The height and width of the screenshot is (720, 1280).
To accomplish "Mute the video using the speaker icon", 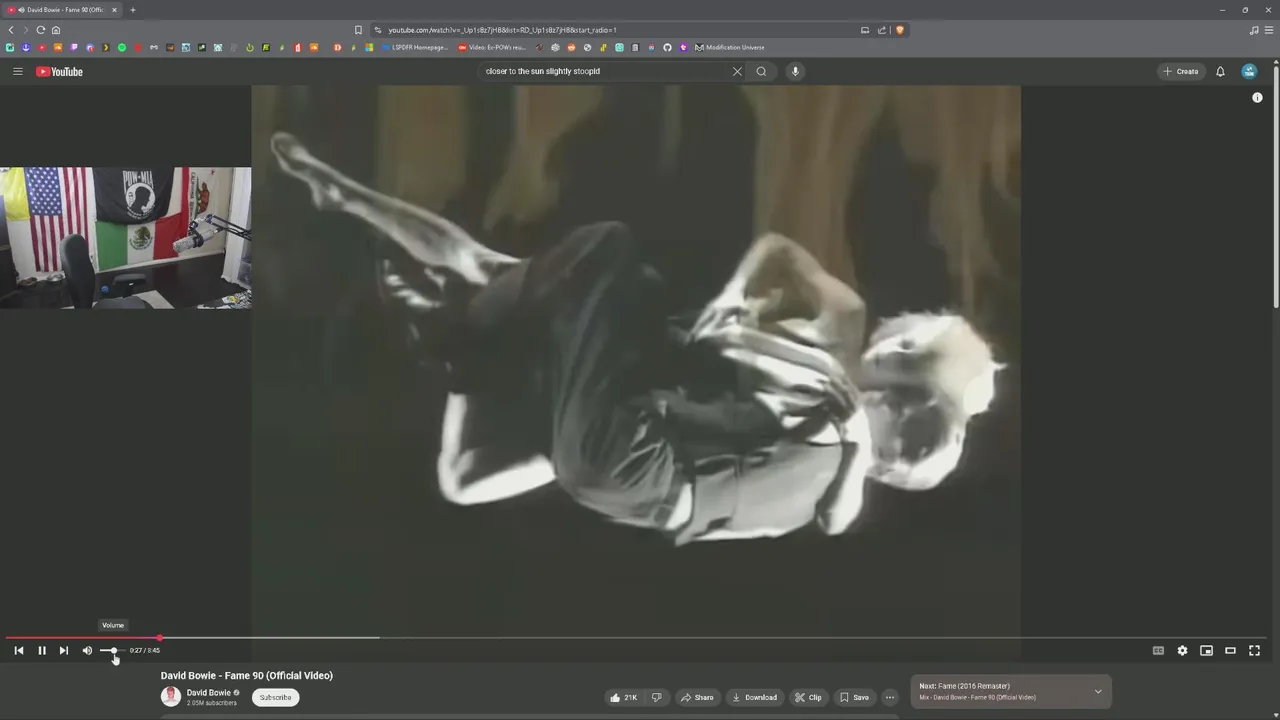I will click(87, 650).
